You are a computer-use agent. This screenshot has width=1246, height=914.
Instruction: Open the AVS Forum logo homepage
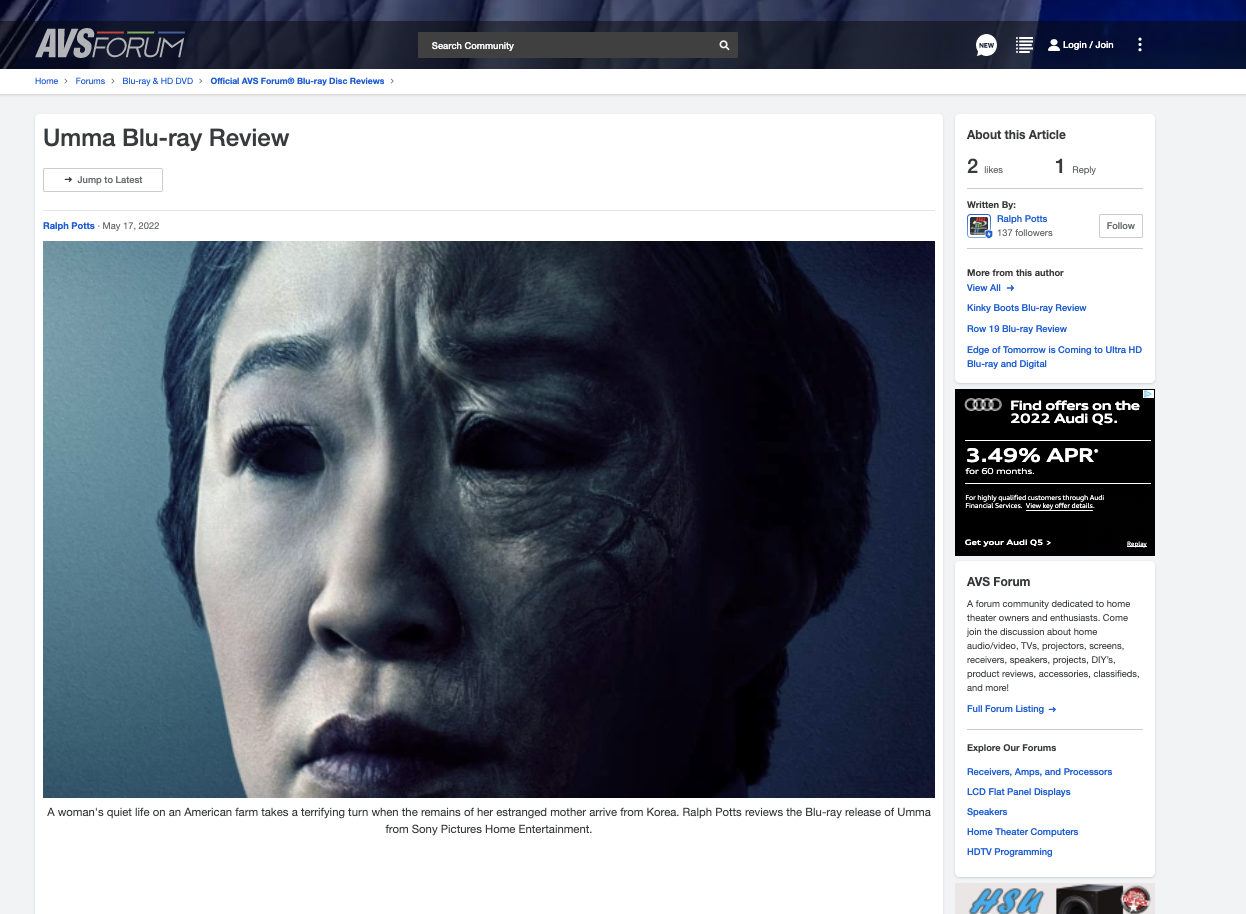coord(110,44)
